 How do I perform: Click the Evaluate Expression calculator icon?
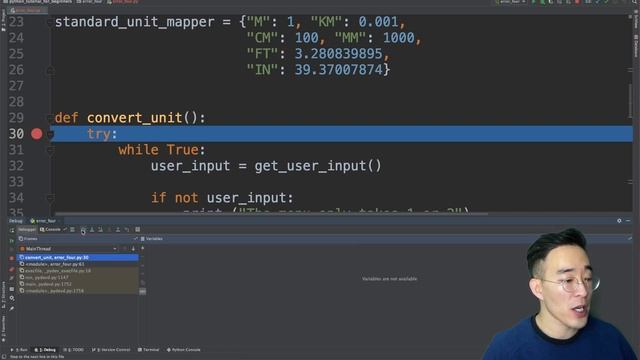(x=138, y=230)
